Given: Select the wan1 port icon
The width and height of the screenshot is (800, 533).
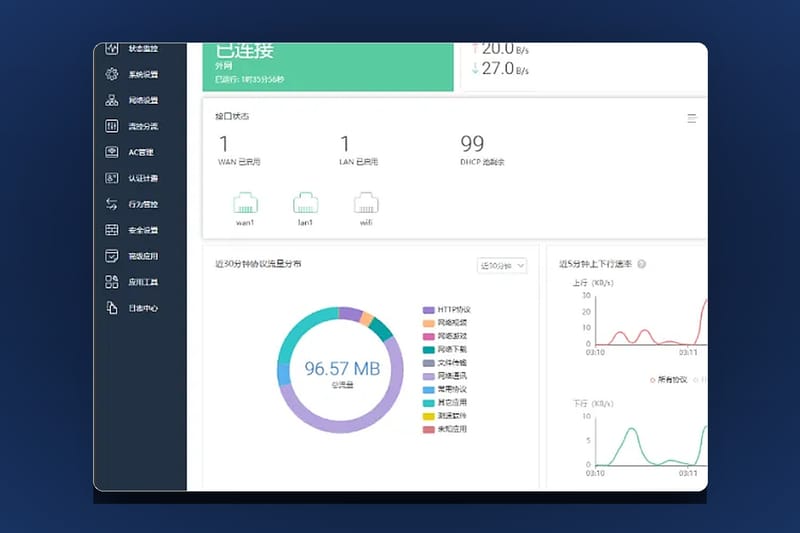Looking at the screenshot, I should pyautogui.click(x=245, y=203).
